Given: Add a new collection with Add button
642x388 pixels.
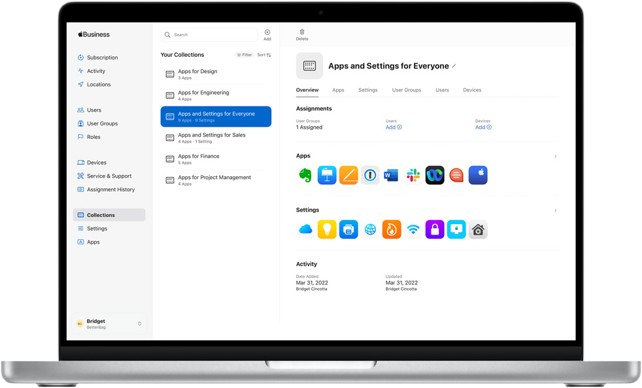Looking at the screenshot, I should point(267,34).
